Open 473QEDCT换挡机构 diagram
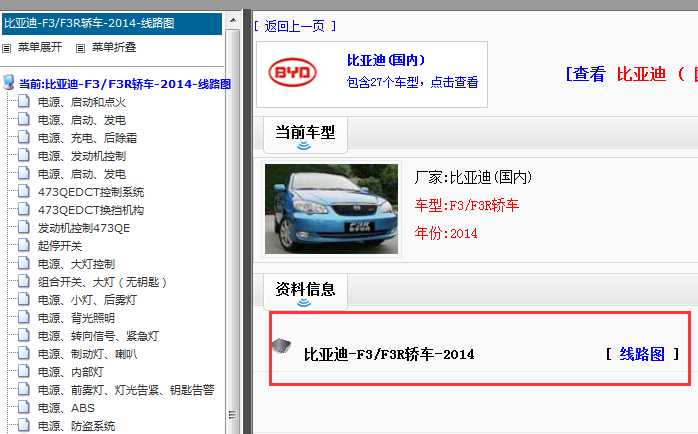Viewport: 698px width, 434px height. [x=91, y=210]
